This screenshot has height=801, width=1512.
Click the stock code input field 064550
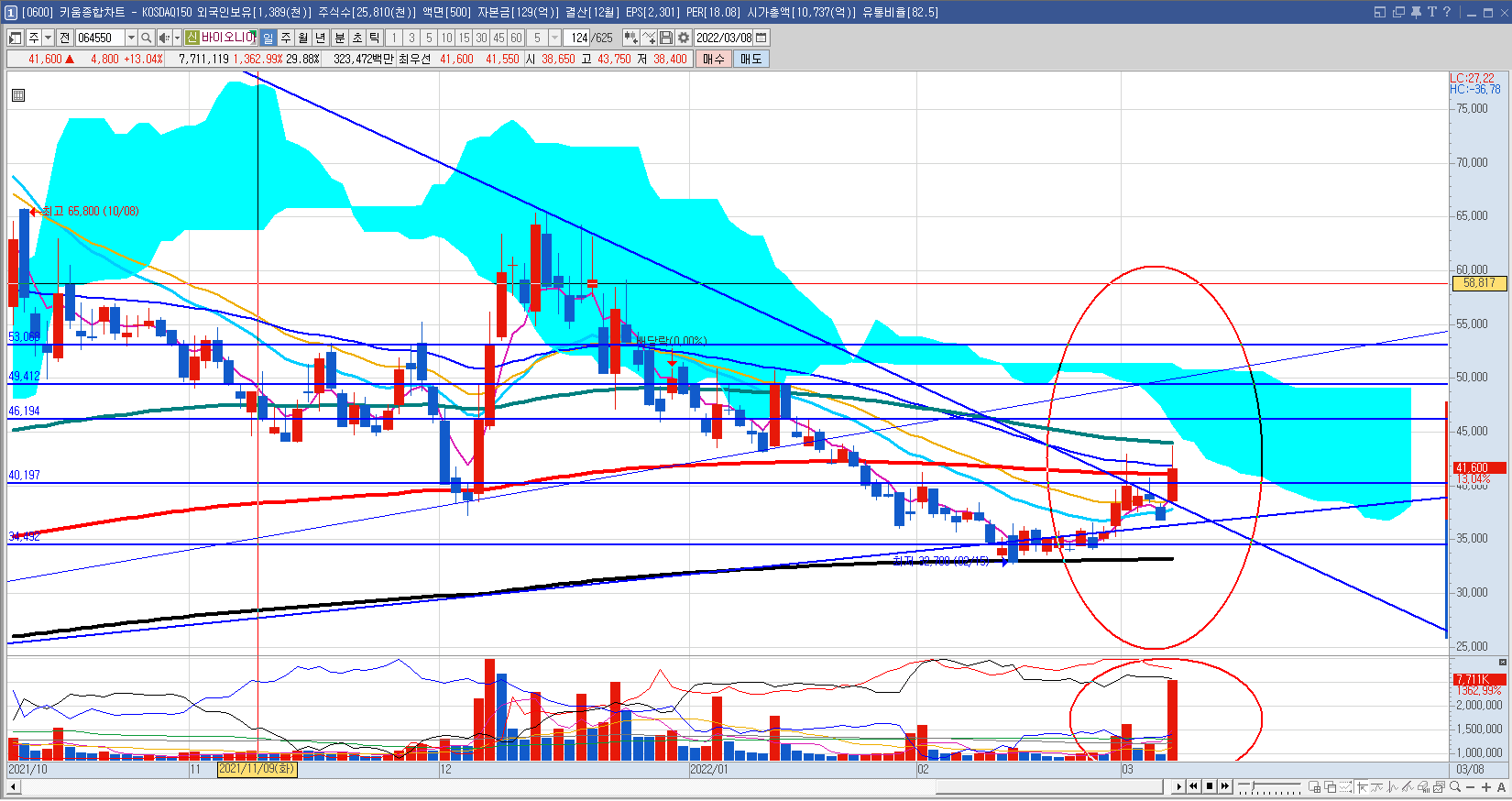point(99,38)
